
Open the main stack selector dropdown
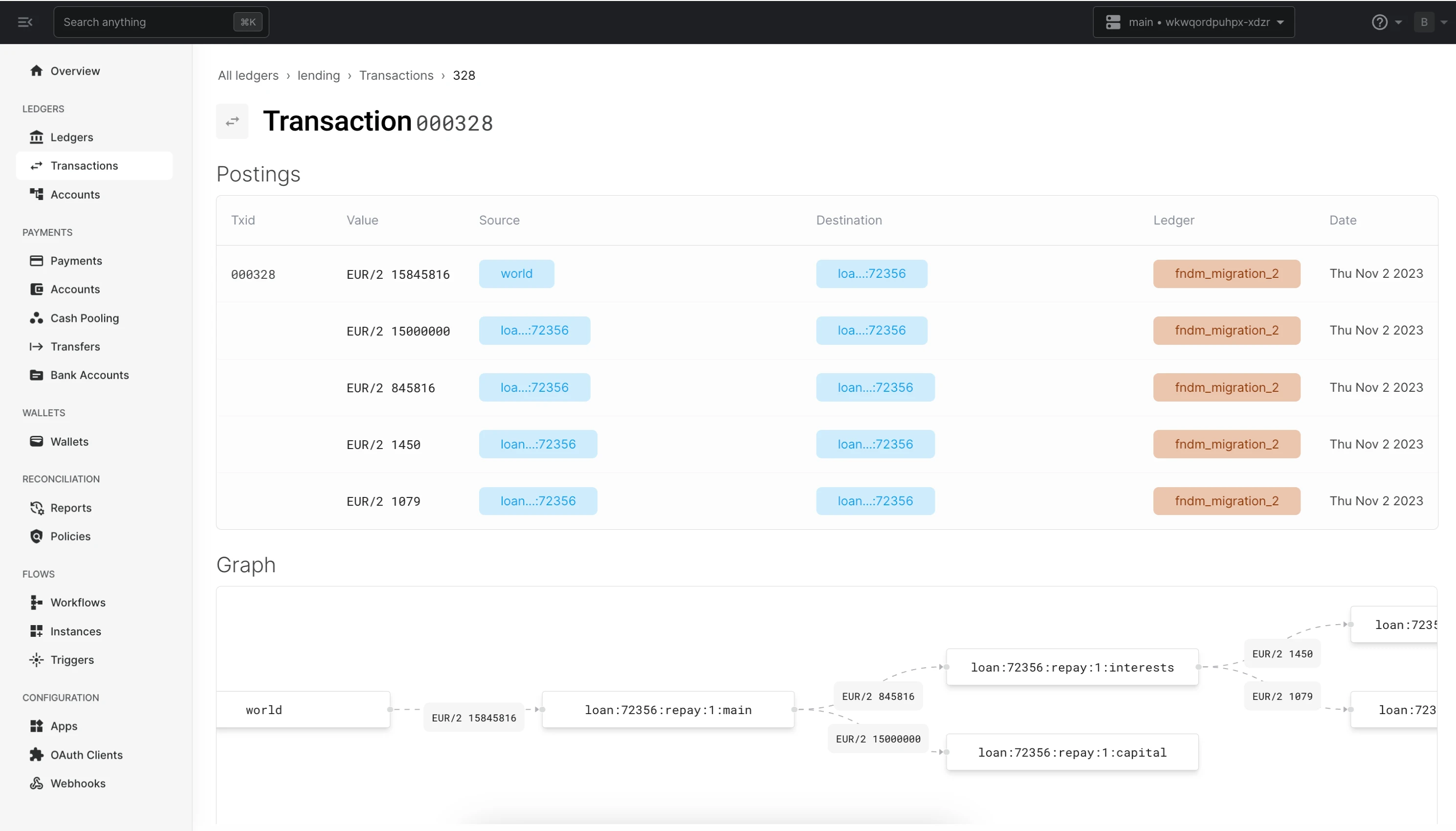coord(1193,22)
